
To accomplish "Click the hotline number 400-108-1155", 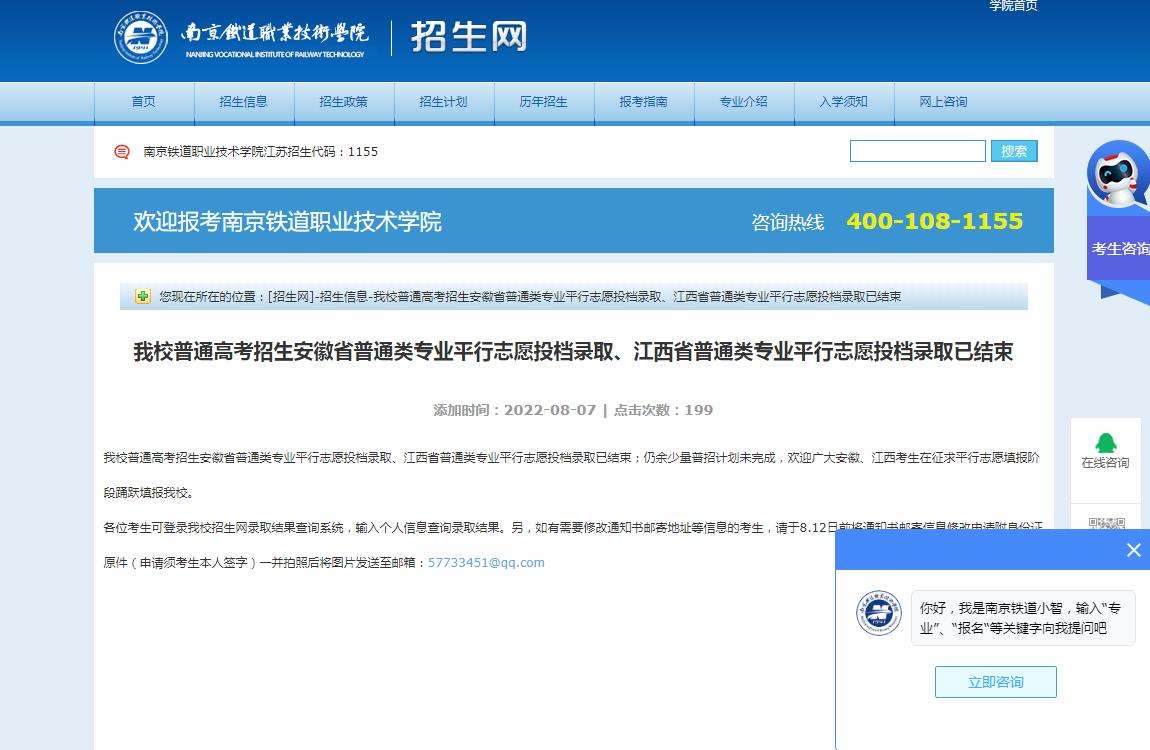I will [934, 221].
